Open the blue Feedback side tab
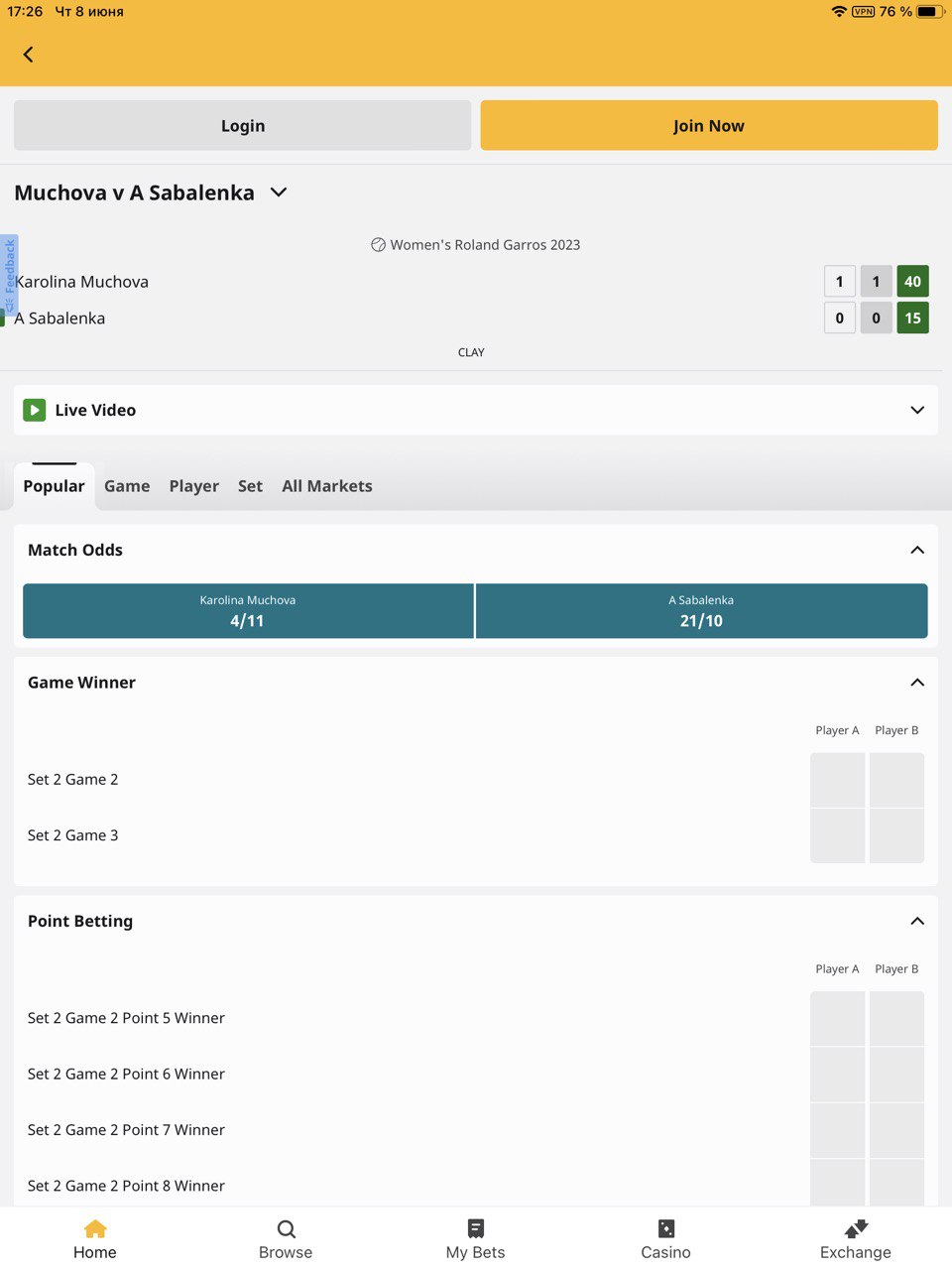The height and width of the screenshot is (1270, 952). (9, 276)
